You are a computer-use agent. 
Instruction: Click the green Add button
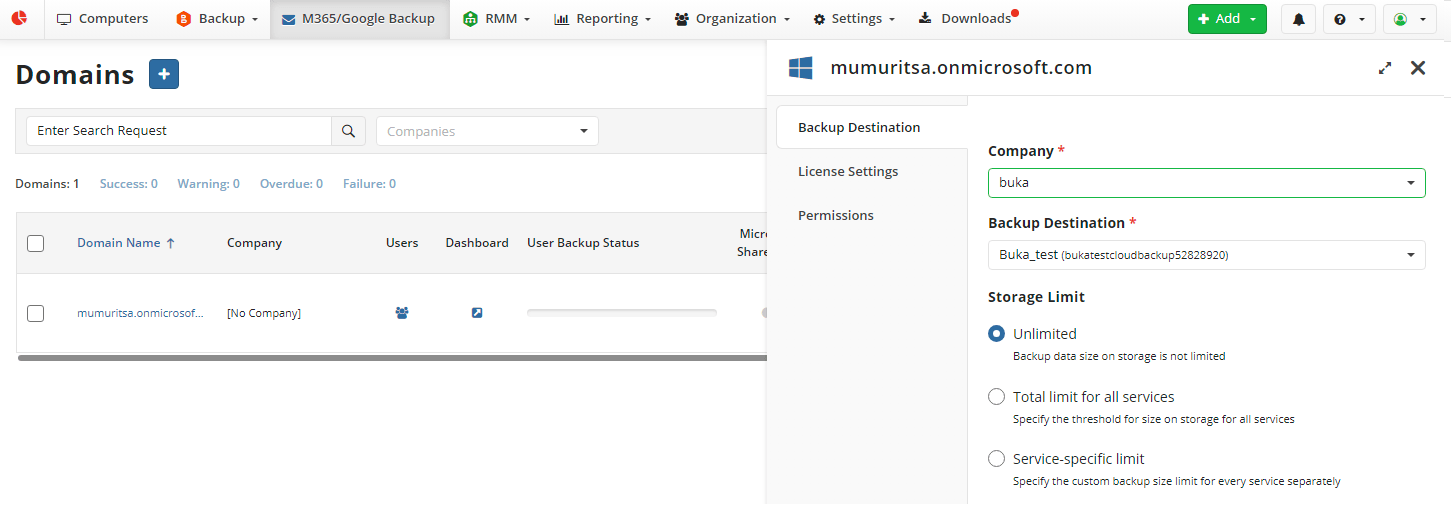(1226, 19)
